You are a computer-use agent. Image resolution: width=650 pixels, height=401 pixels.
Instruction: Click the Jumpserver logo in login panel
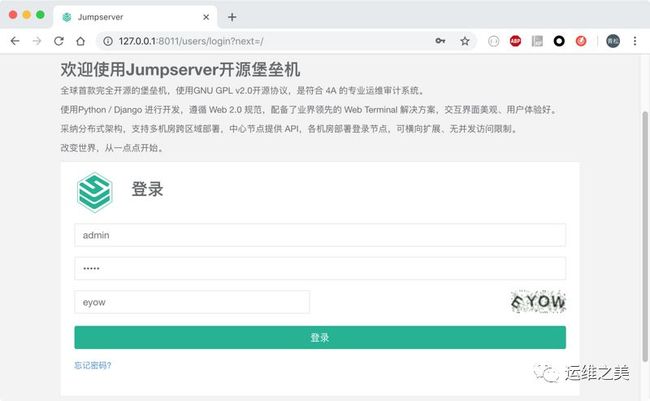(x=95, y=192)
